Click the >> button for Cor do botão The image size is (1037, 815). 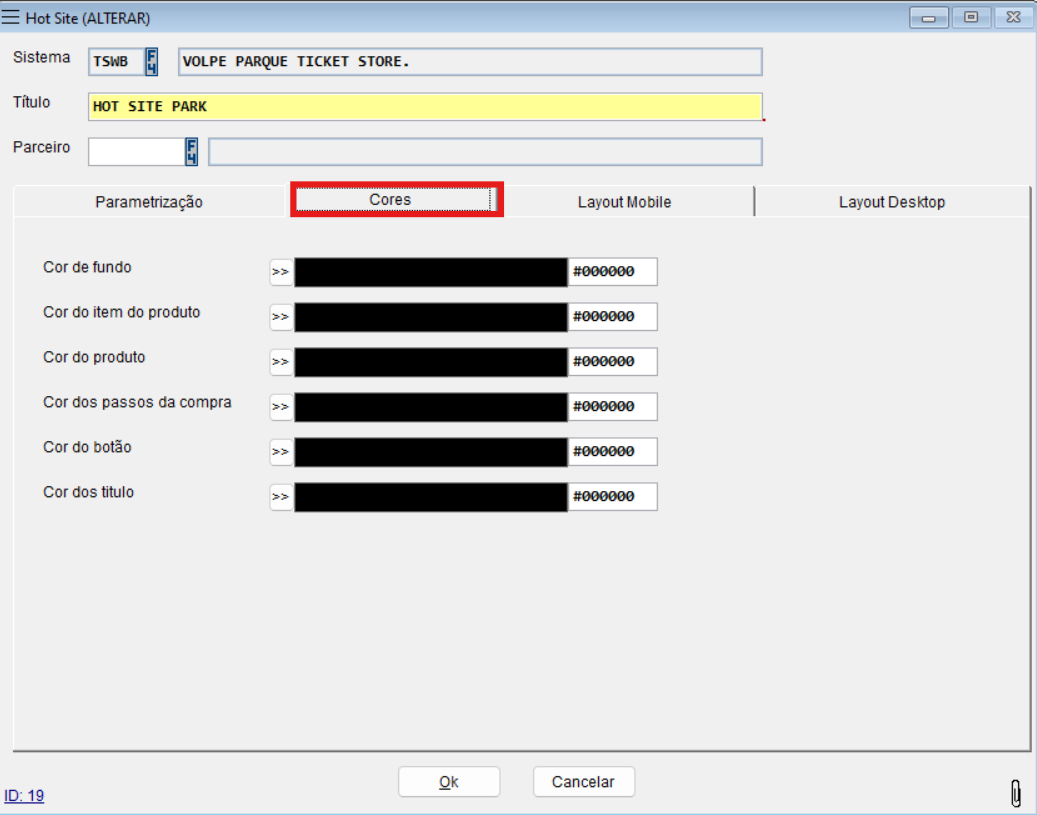coord(281,452)
